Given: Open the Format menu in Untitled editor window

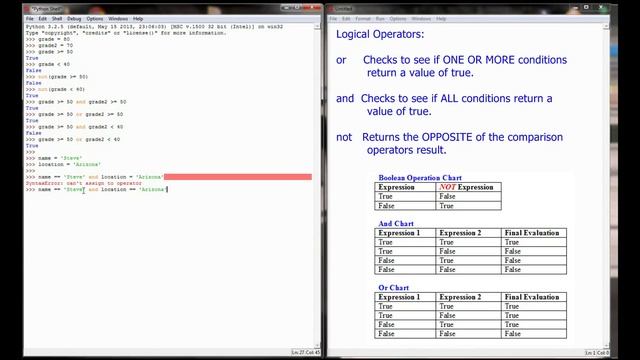Looking at the screenshot, I should pyautogui.click(x=363, y=19).
